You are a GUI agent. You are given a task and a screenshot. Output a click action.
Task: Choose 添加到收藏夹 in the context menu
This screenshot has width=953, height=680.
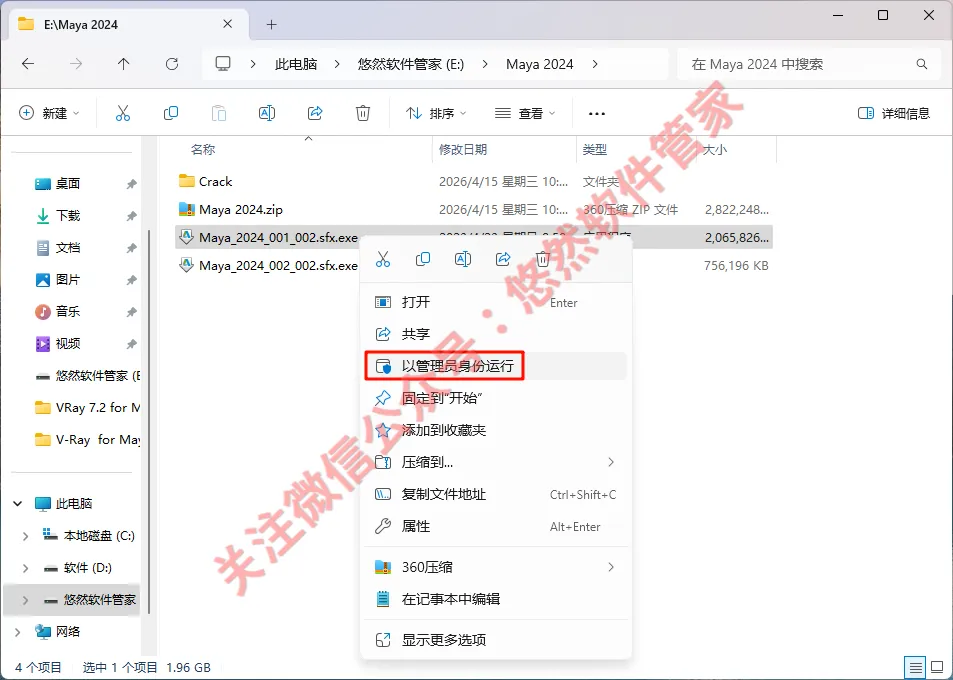tap(495, 430)
